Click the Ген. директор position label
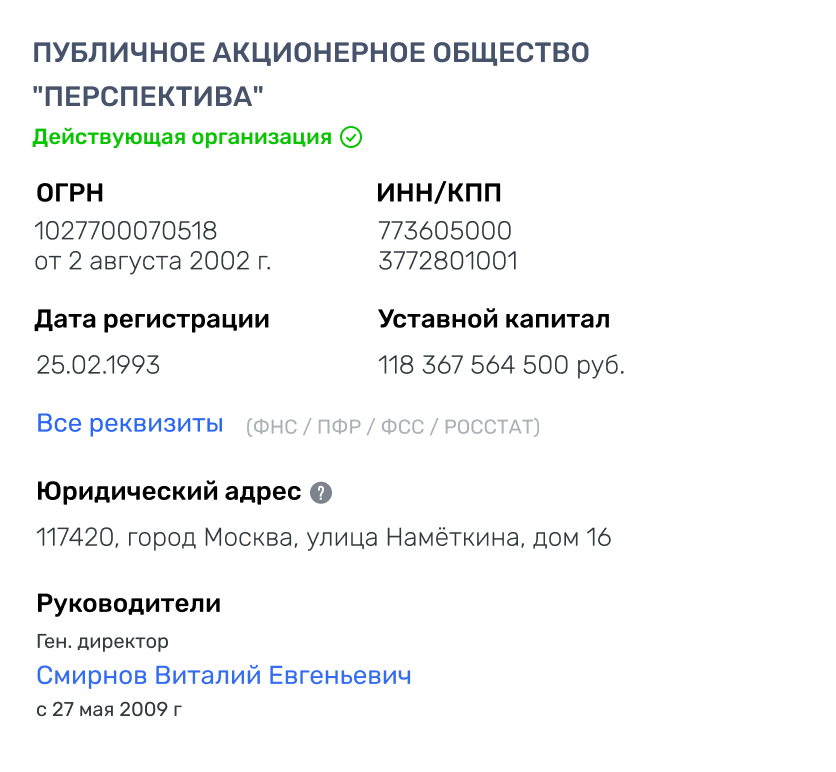Image resolution: width=836 pixels, height=772 pixels. point(102,641)
